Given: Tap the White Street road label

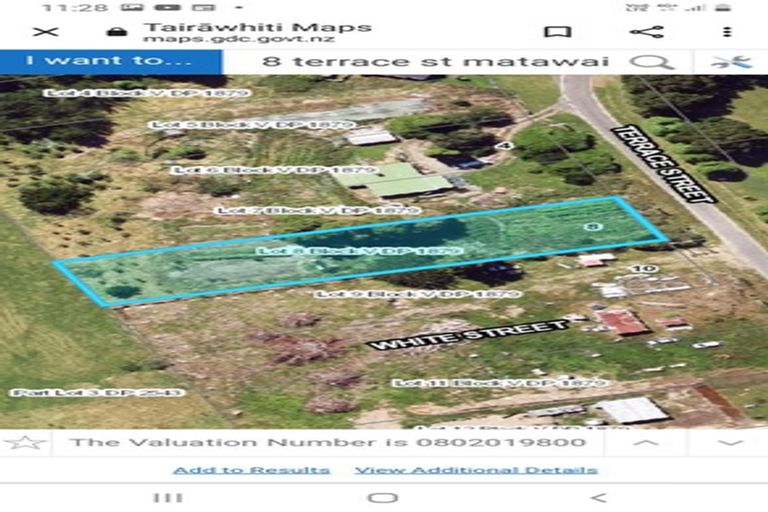Looking at the screenshot, I should click(x=469, y=335).
